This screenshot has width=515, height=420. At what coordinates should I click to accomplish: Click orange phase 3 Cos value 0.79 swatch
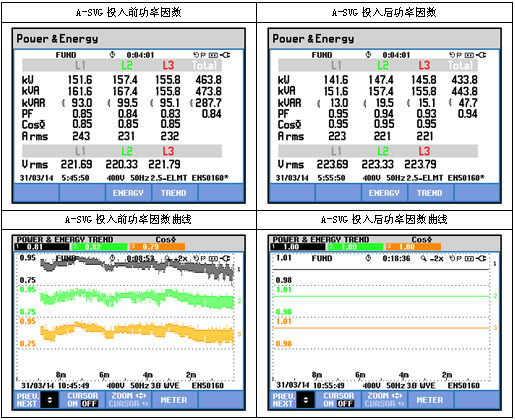pyautogui.click(x=157, y=247)
